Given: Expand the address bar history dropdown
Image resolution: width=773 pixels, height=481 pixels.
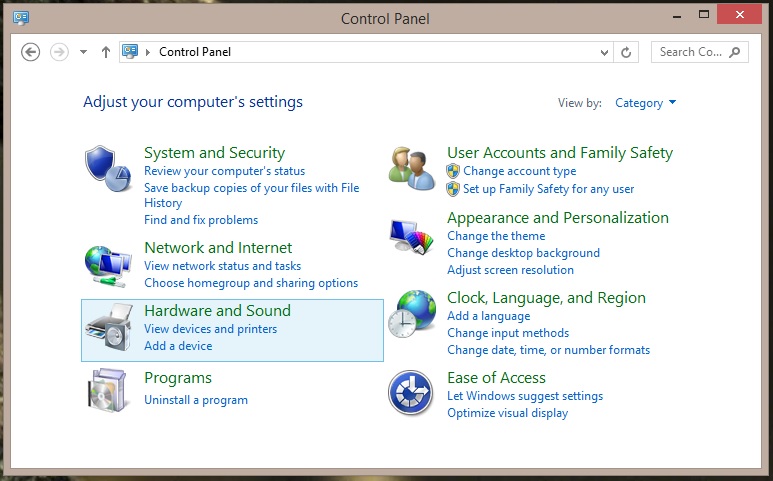Looking at the screenshot, I should pyautogui.click(x=604, y=52).
